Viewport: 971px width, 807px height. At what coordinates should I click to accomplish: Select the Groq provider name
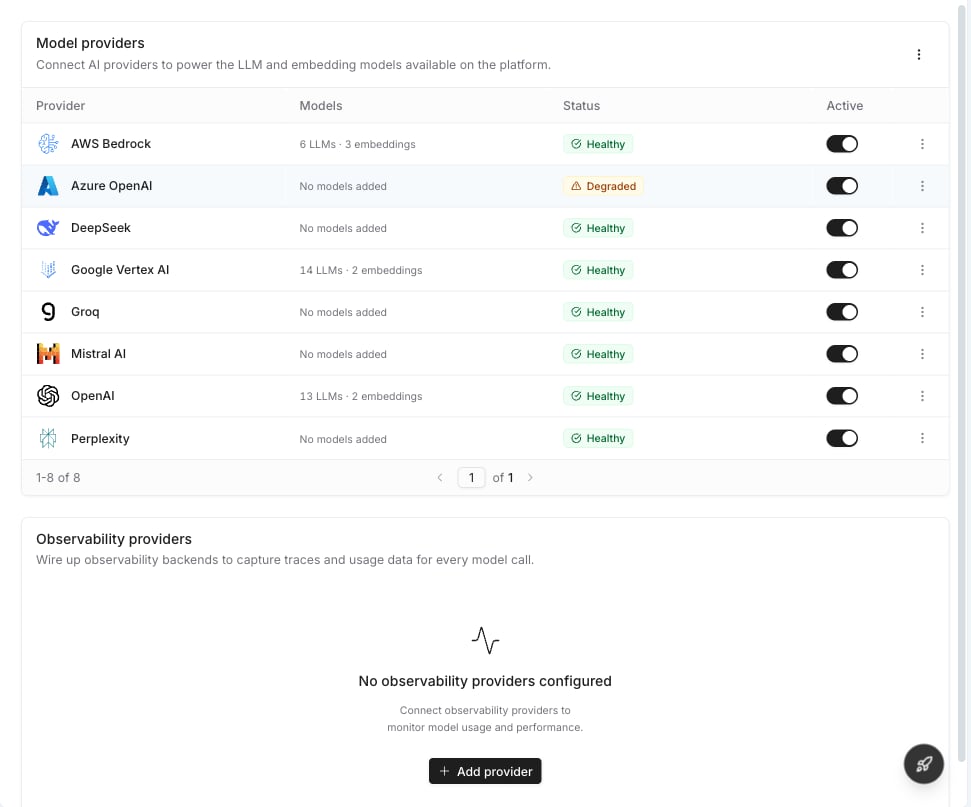85,312
